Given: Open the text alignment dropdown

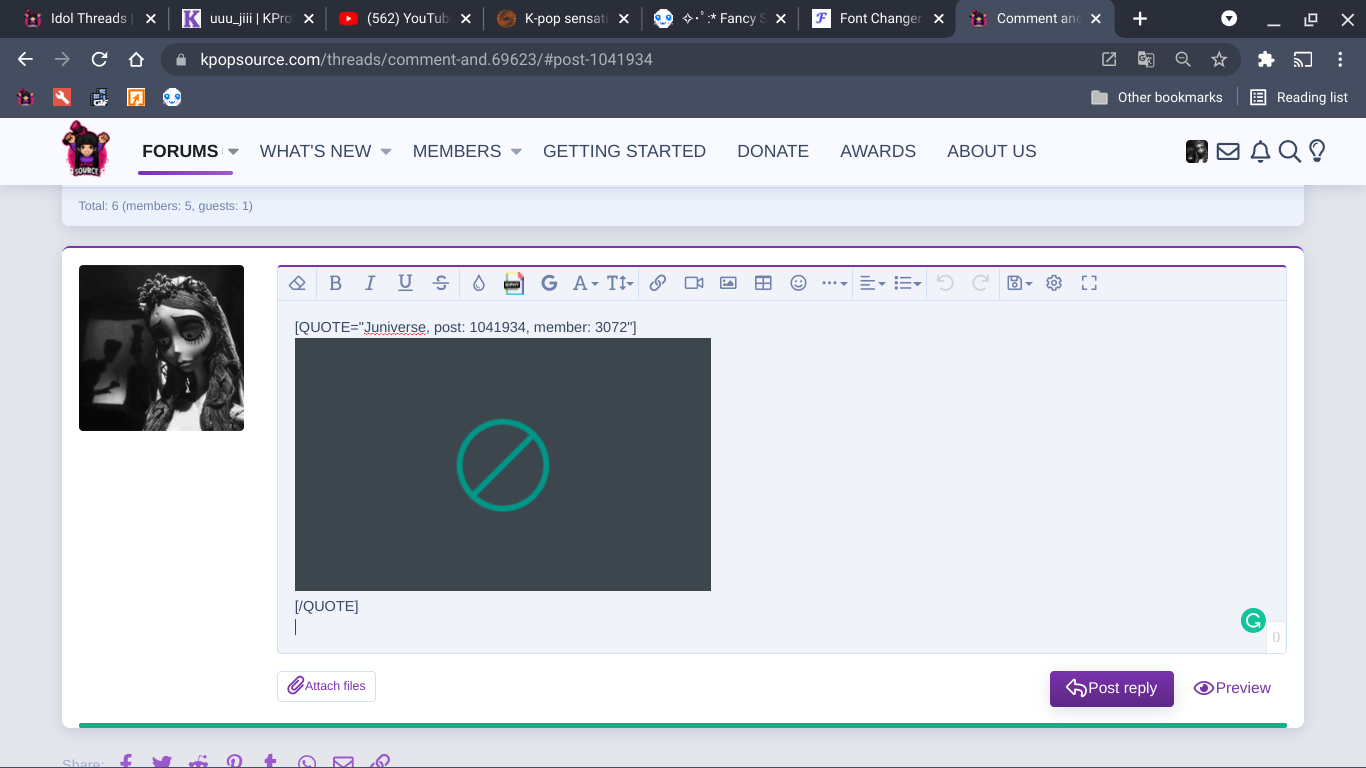Looking at the screenshot, I should tap(873, 283).
